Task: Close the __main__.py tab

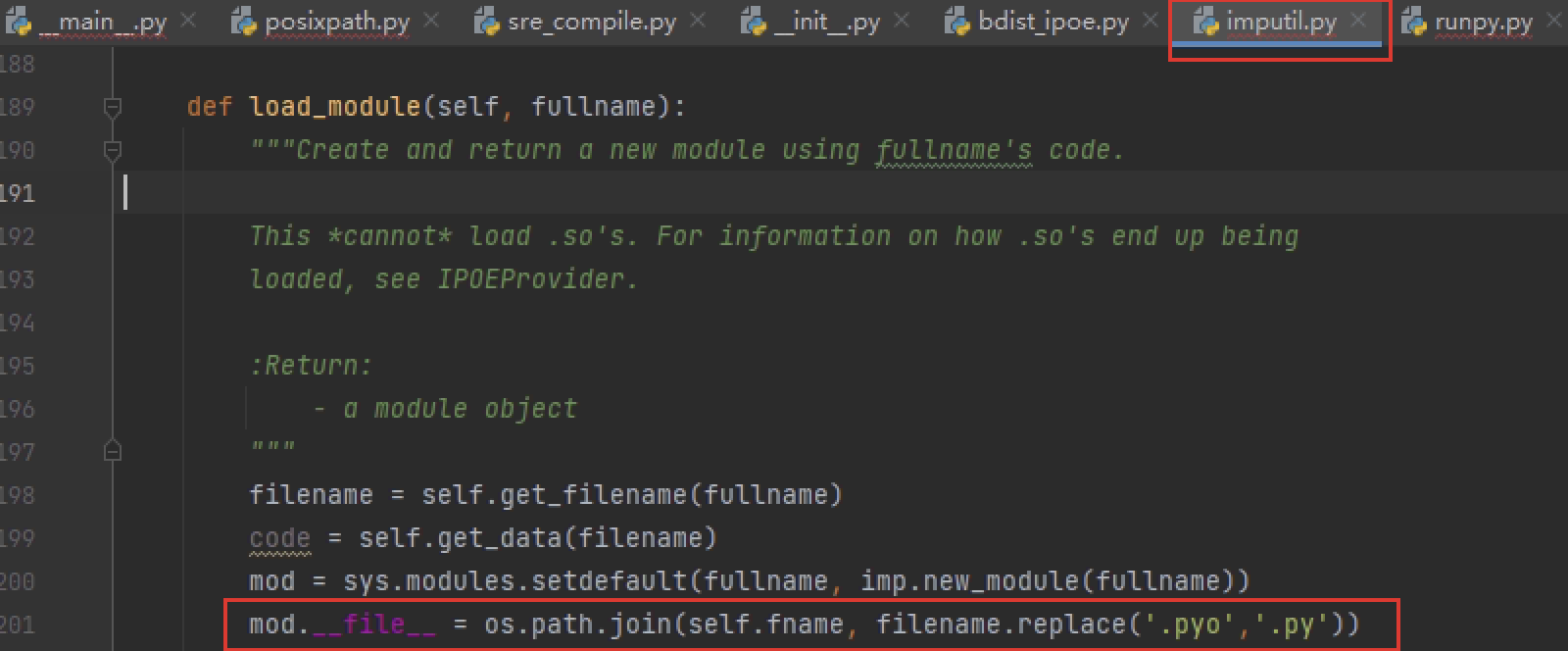Action: [x=188, y=20]
